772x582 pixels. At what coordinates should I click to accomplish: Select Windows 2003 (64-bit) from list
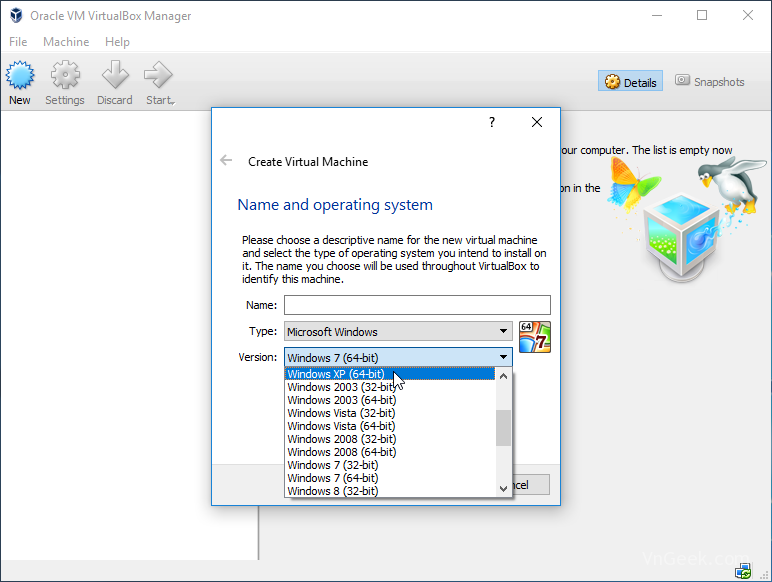tap(390, 400)
